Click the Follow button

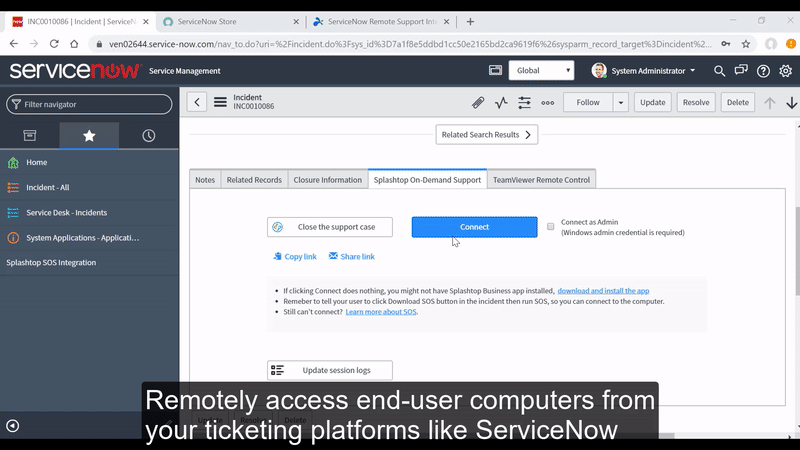tap(588, 103)
